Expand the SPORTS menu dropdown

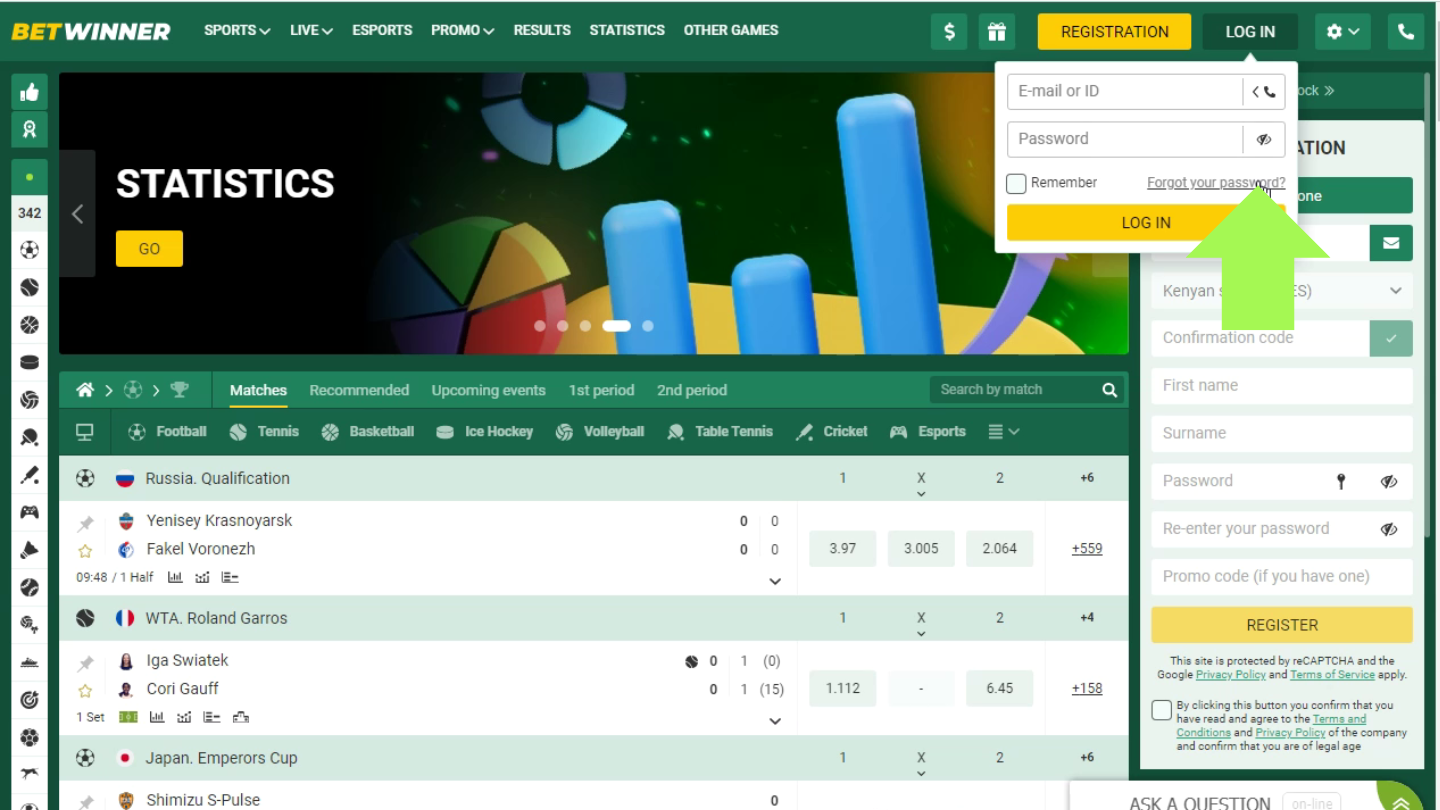click(237, 30)
